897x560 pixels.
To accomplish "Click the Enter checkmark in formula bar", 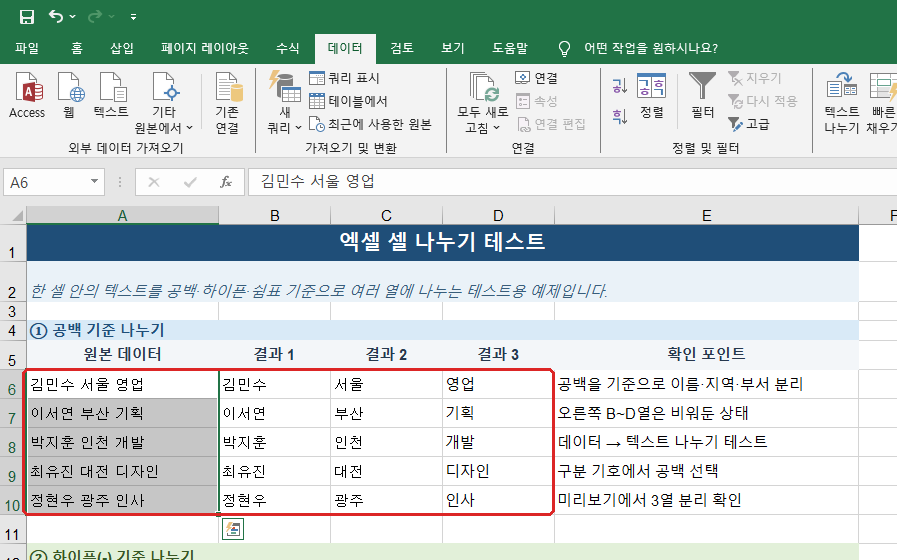I will pos(190,182).
